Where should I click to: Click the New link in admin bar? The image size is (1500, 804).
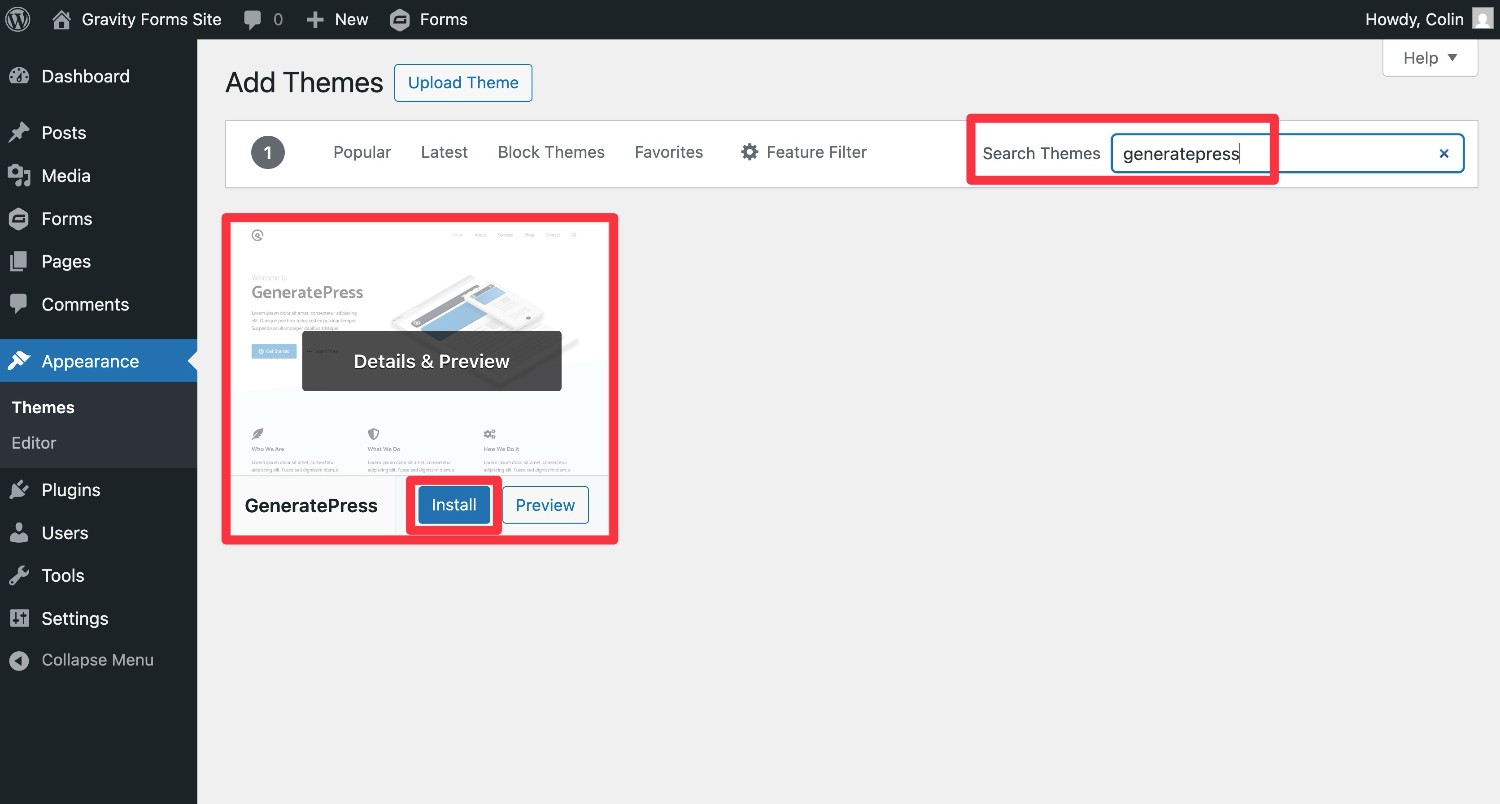click(352, 19)
